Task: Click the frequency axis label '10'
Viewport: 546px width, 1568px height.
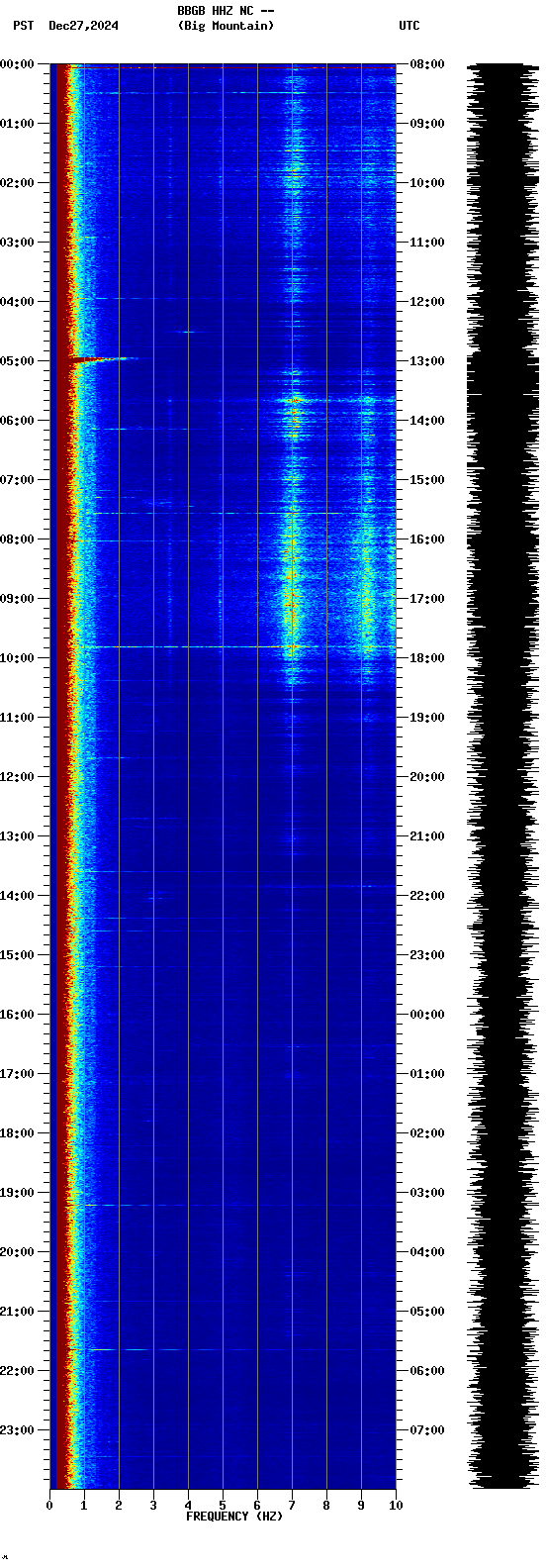Action: [x=396, y=1506]
